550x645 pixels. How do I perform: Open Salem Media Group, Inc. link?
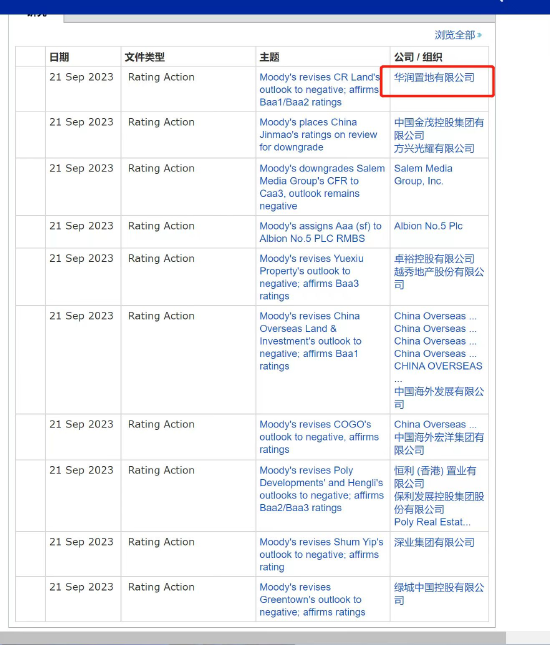point(423,174)
